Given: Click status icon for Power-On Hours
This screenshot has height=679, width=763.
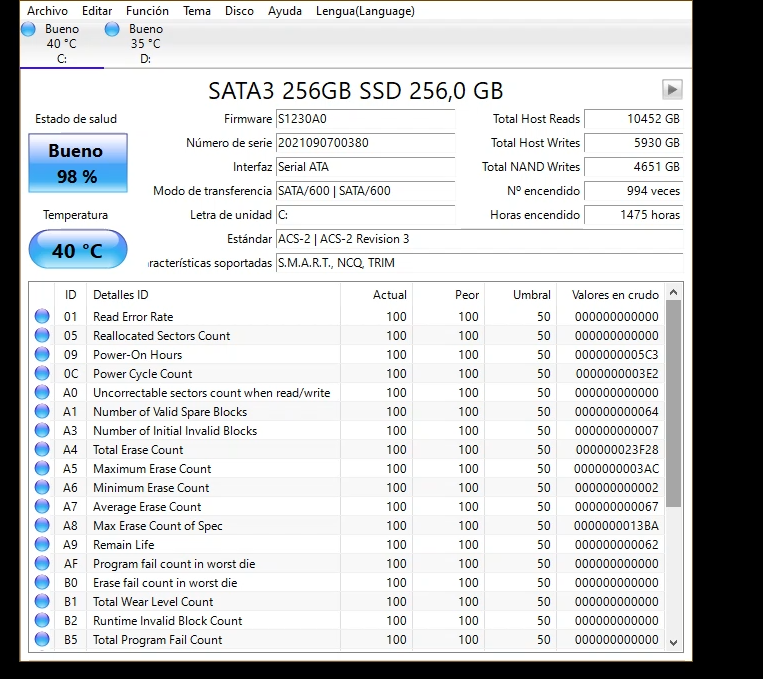Looking at the screenshot, I should (x=42, y=354).
